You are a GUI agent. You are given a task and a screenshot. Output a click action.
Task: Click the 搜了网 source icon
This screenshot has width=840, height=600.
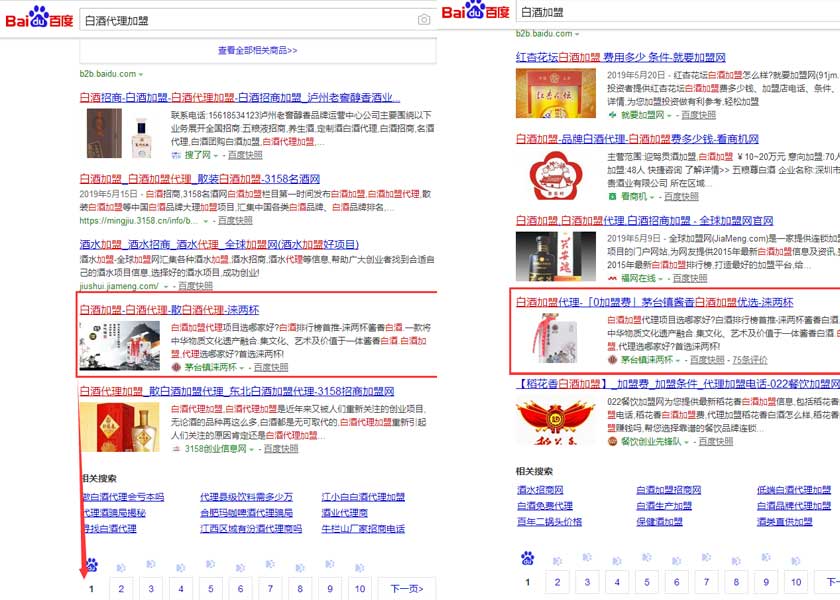pos(176,155)
